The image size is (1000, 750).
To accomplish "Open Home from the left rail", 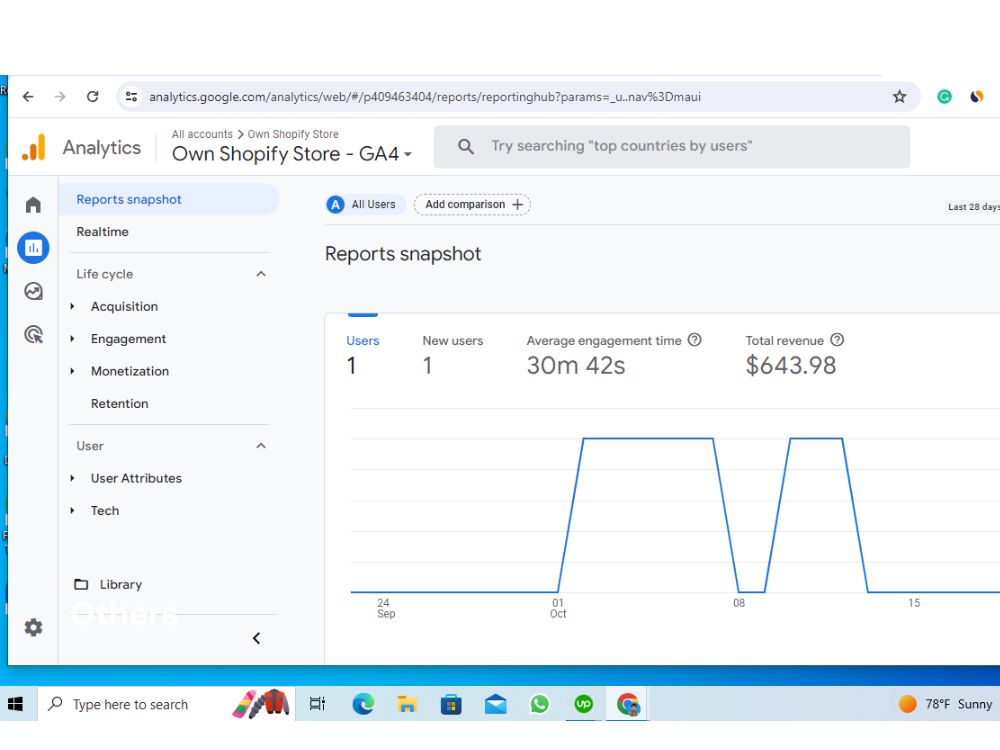I will (33, 205).
